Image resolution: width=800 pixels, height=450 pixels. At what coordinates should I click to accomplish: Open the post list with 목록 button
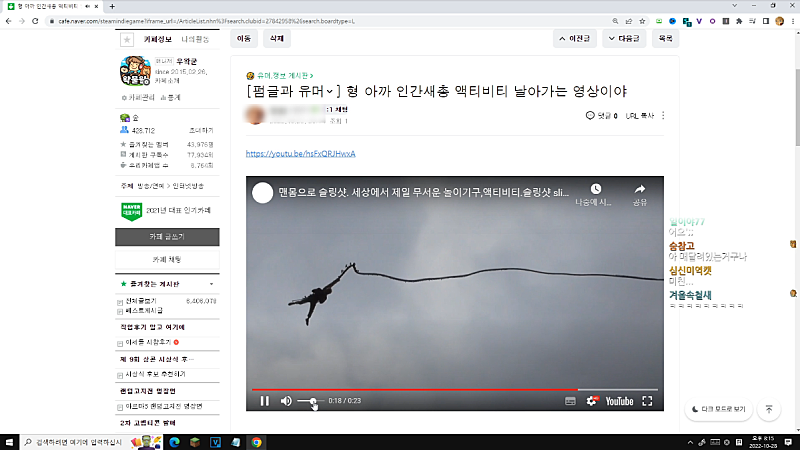[665, 38]
